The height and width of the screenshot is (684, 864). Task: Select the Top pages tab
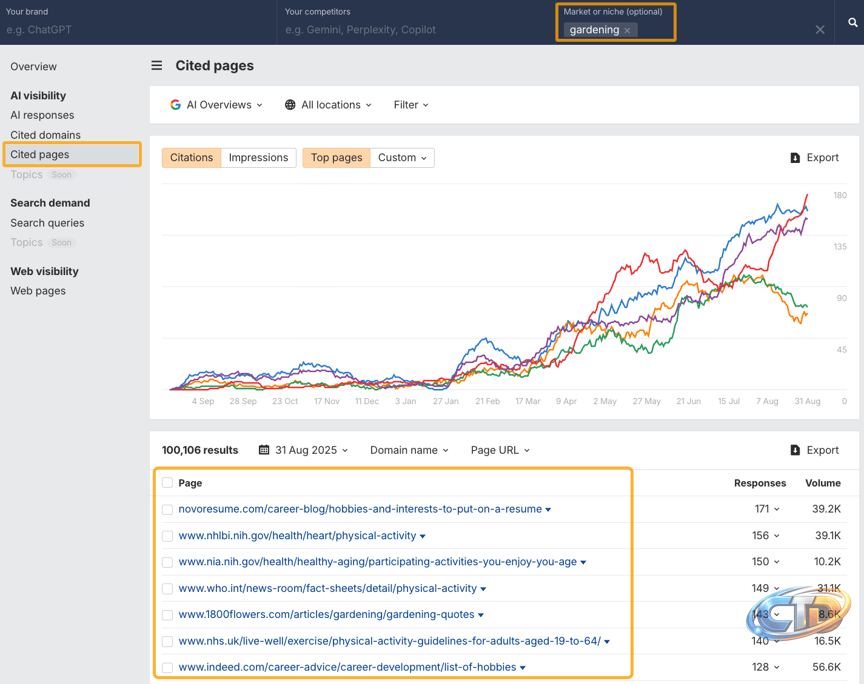click(336, 158)
